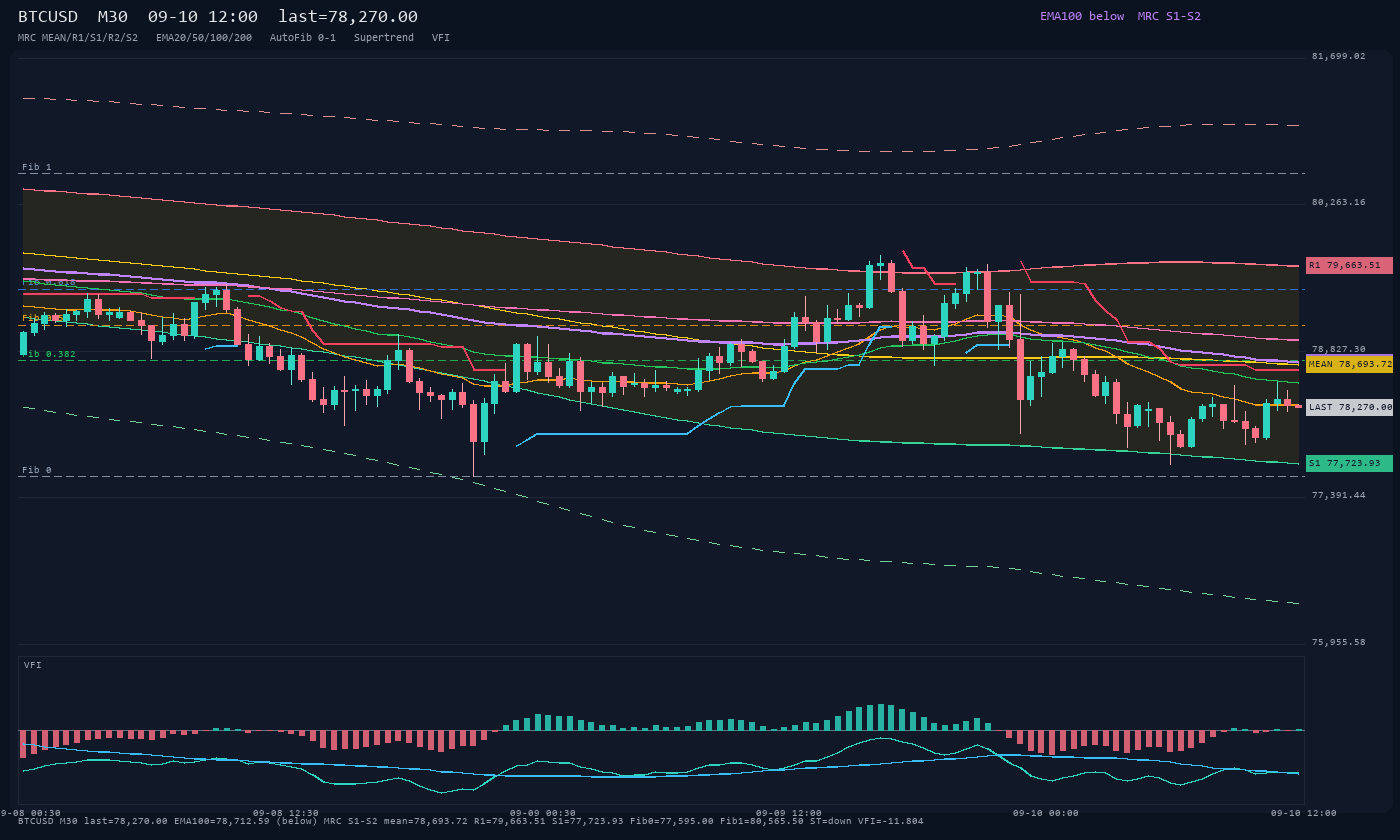Click the R1 79,663.51 price tag
The image size is (1400, 840).
1349,265
